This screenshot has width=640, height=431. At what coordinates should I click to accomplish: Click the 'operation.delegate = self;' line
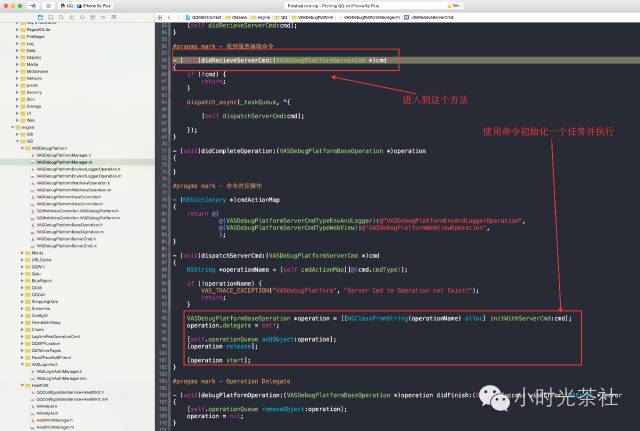233,326
